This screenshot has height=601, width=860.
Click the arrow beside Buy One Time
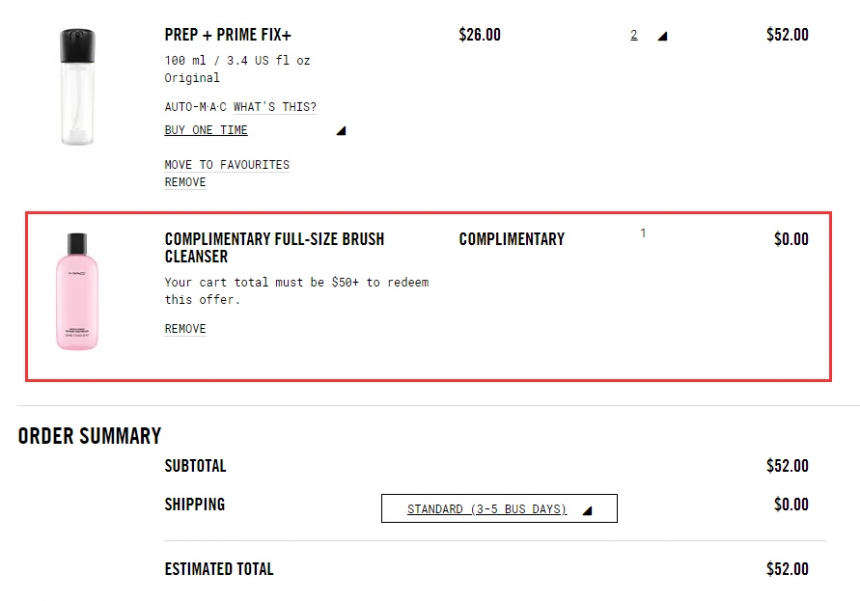pos(341,130)
